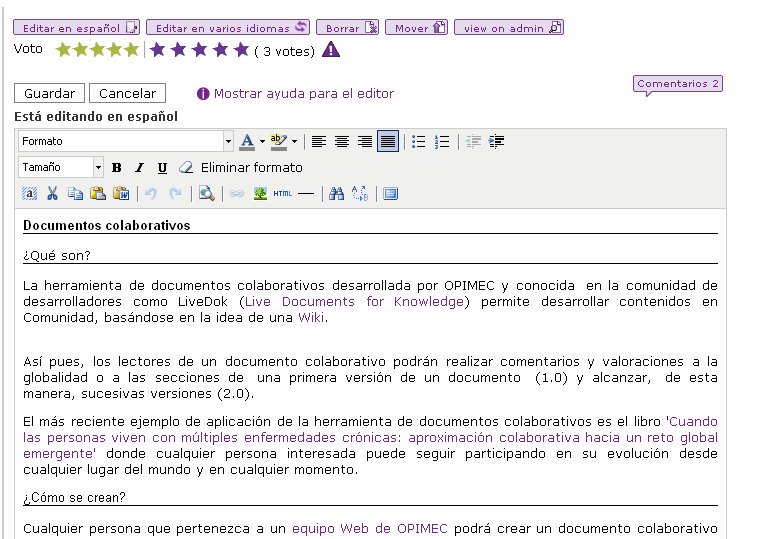Toggle underline formatting

161,167
